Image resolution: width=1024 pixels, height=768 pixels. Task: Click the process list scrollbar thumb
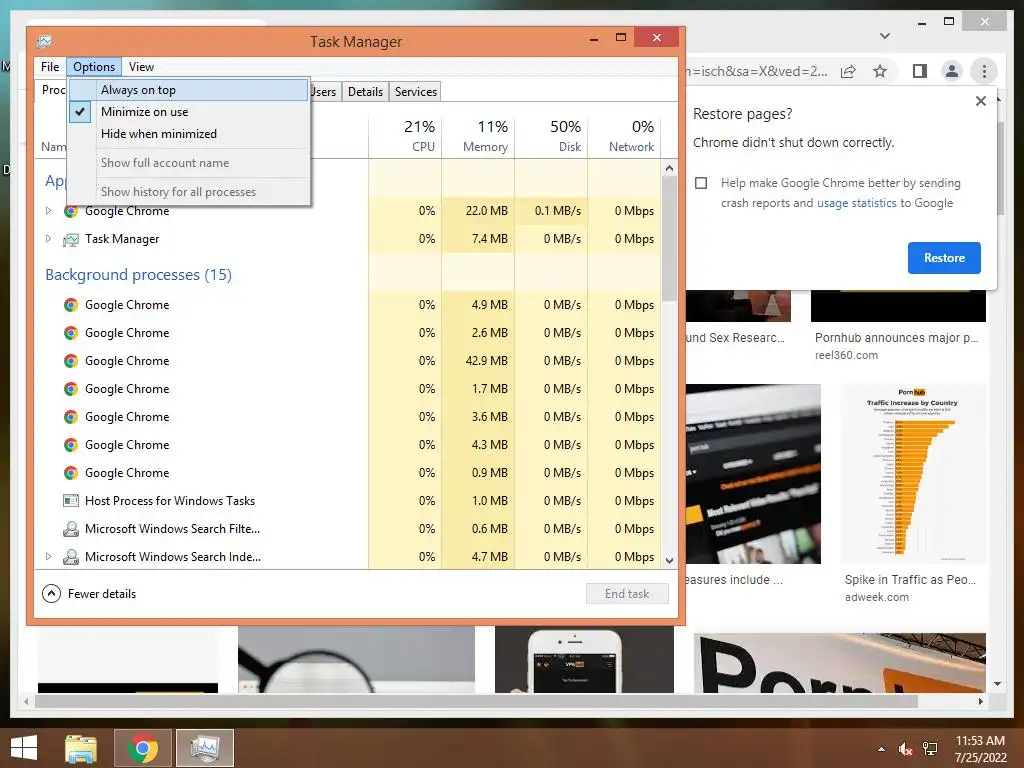coord(669,238)
